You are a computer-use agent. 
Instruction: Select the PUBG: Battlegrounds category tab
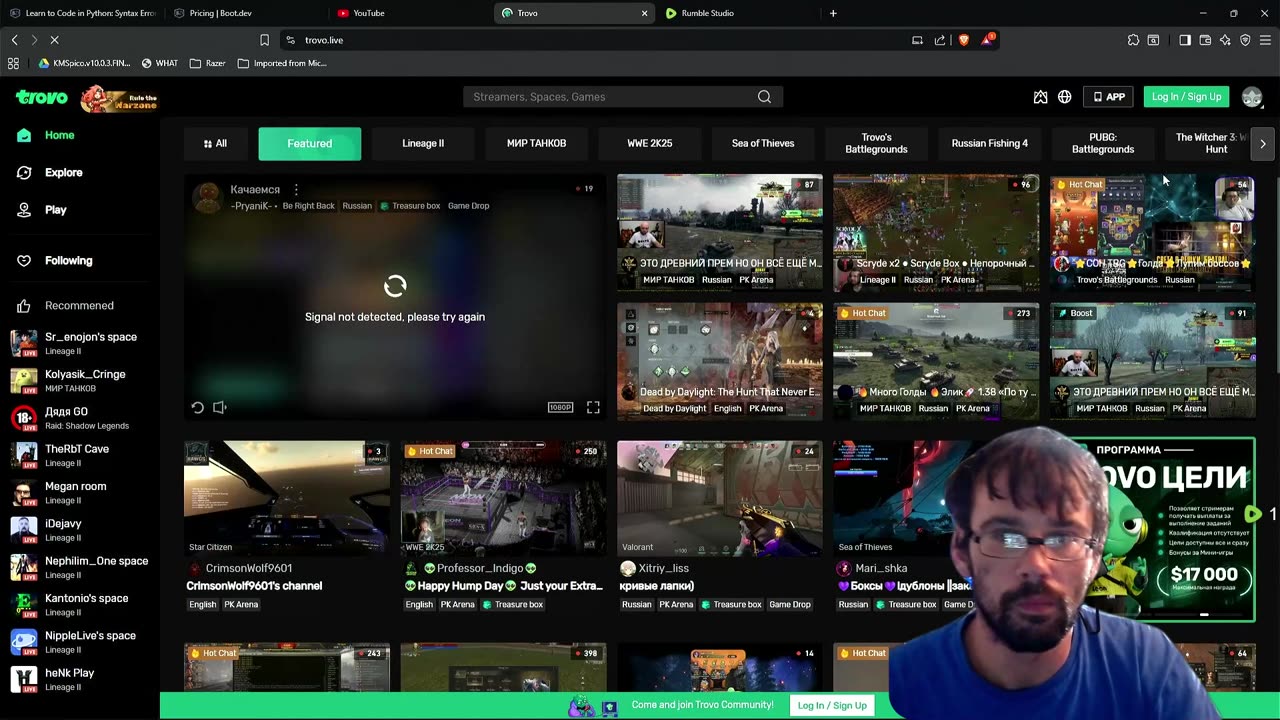pos(1103,143)
